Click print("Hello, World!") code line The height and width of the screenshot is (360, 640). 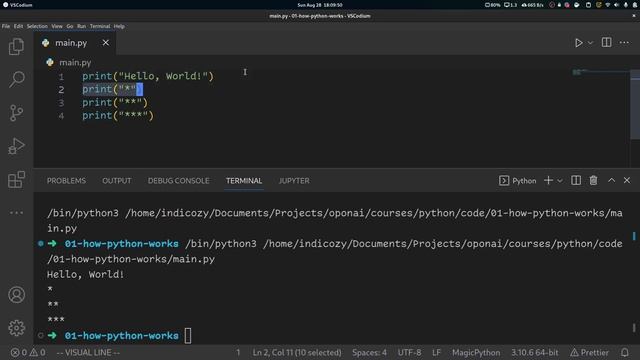click(x=148, y=76)
